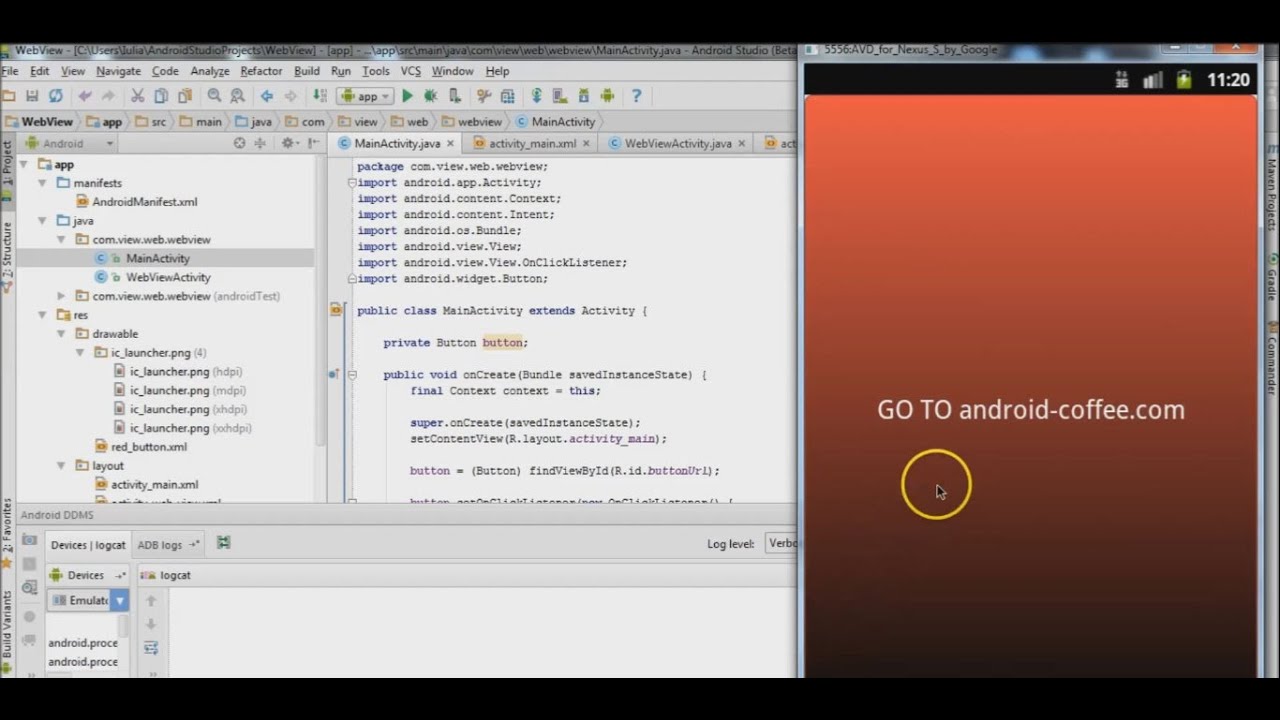Open the Log level Verbose dropdown
The width and height of the screenshot is (1280, 720).
tap(781, 543)
